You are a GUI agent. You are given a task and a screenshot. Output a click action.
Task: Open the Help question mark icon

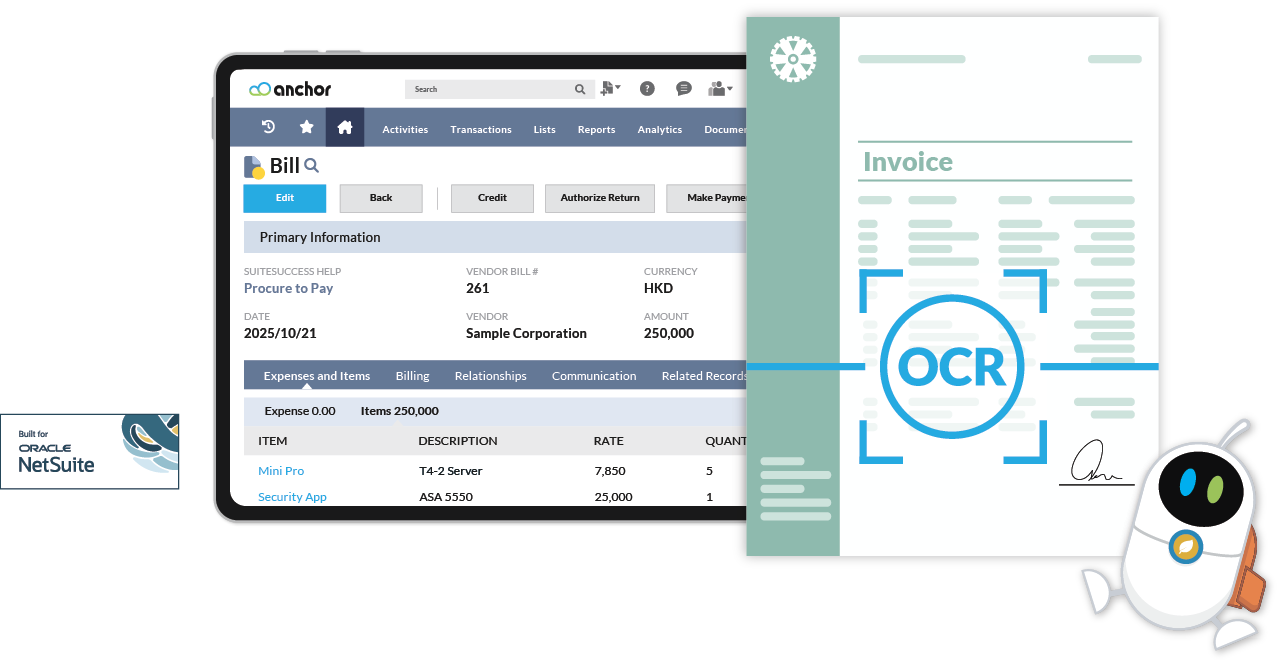[647, 88]
